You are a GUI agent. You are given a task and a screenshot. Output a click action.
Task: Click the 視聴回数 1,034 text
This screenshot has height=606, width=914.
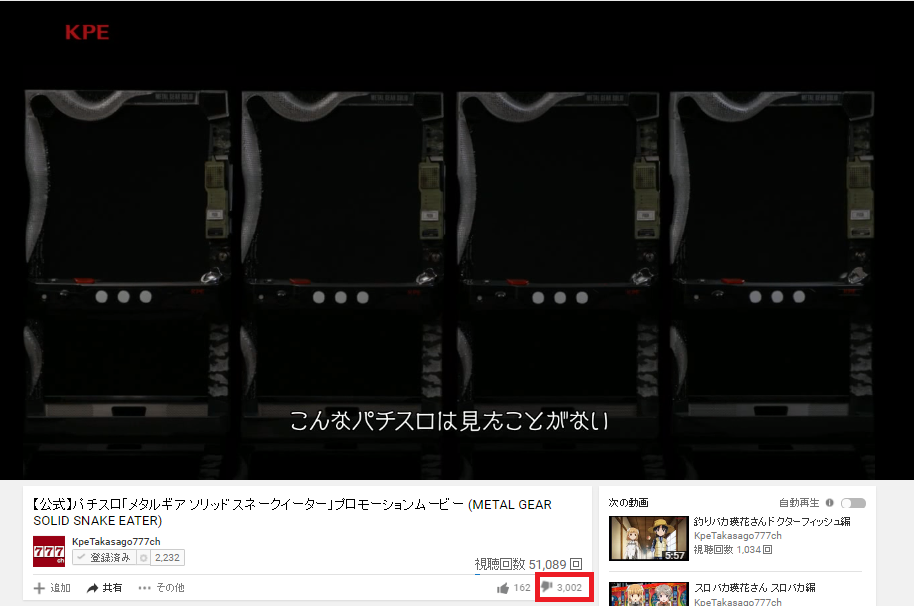[x=733, y=549]
